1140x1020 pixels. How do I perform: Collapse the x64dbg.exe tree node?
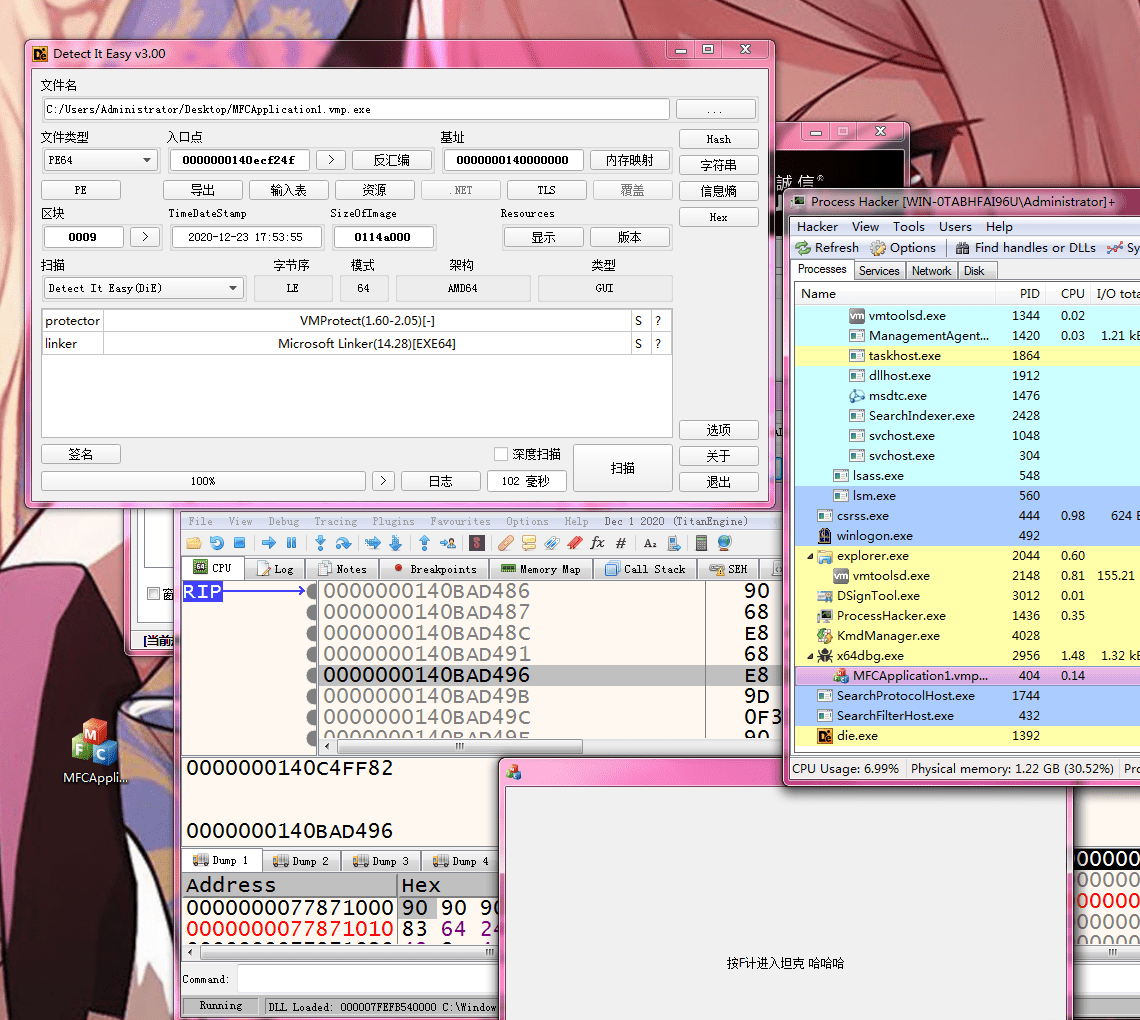click(811, 656)
